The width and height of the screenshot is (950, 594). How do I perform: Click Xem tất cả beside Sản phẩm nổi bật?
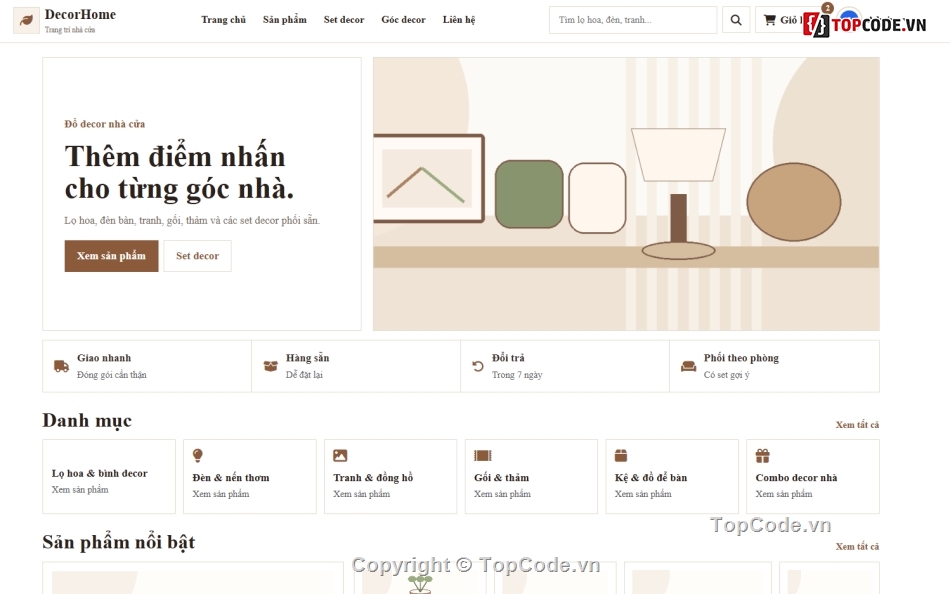pyautogui.click(x=857, y=547)
